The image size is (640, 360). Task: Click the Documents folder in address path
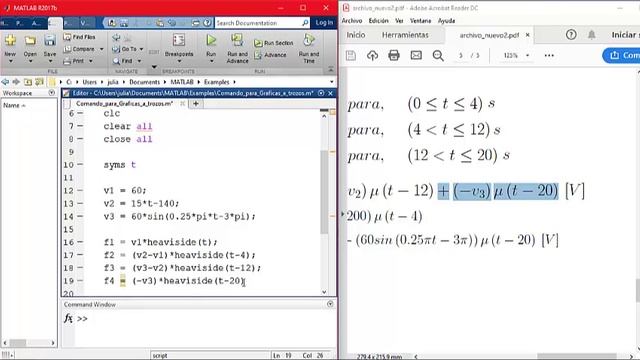[144, 82]
